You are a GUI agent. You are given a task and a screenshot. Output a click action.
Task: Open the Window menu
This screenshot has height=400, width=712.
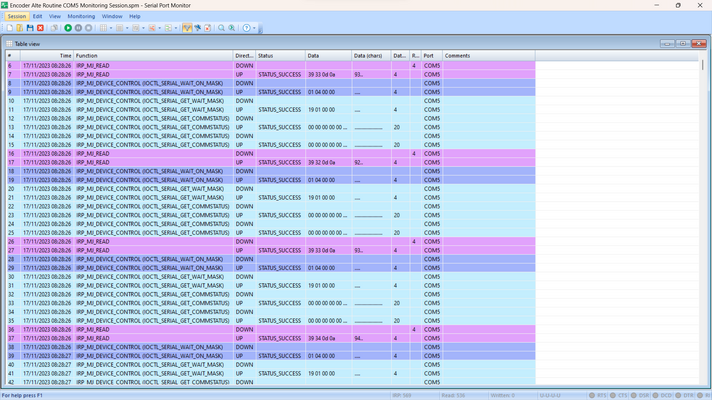point(112,16)
